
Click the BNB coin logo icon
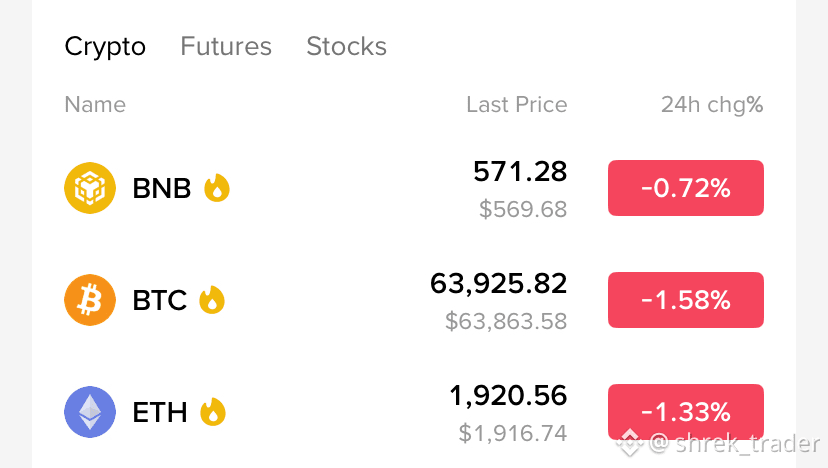click(x=90, y=188)
